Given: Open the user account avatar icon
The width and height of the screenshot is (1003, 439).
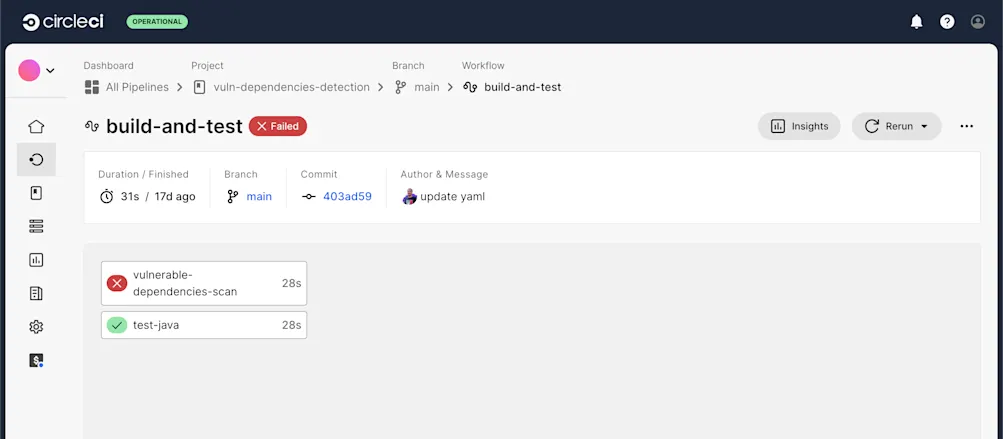Looking at the screenshot, I should pyautogui.click(x=978, y=22).
